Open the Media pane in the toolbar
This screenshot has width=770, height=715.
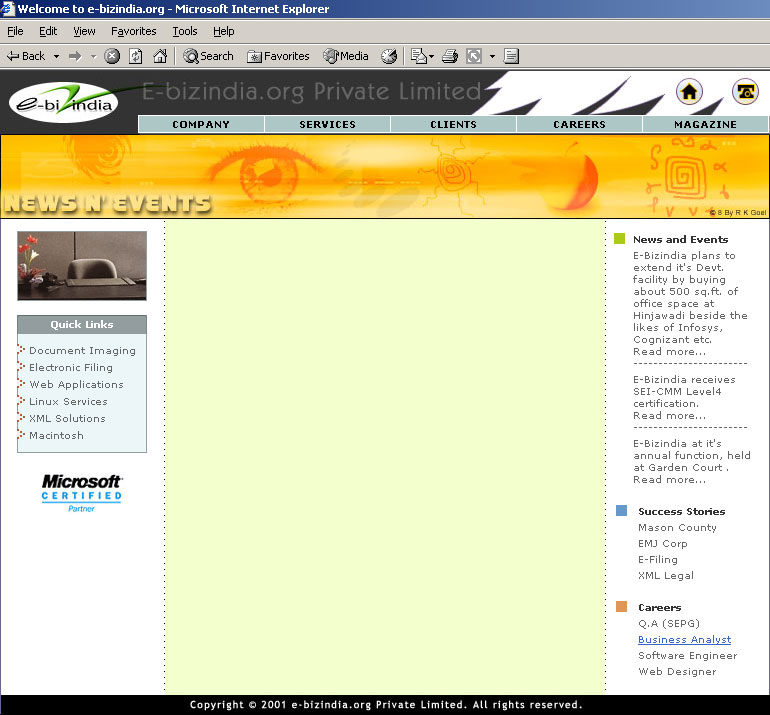click(x=346, y=56)
